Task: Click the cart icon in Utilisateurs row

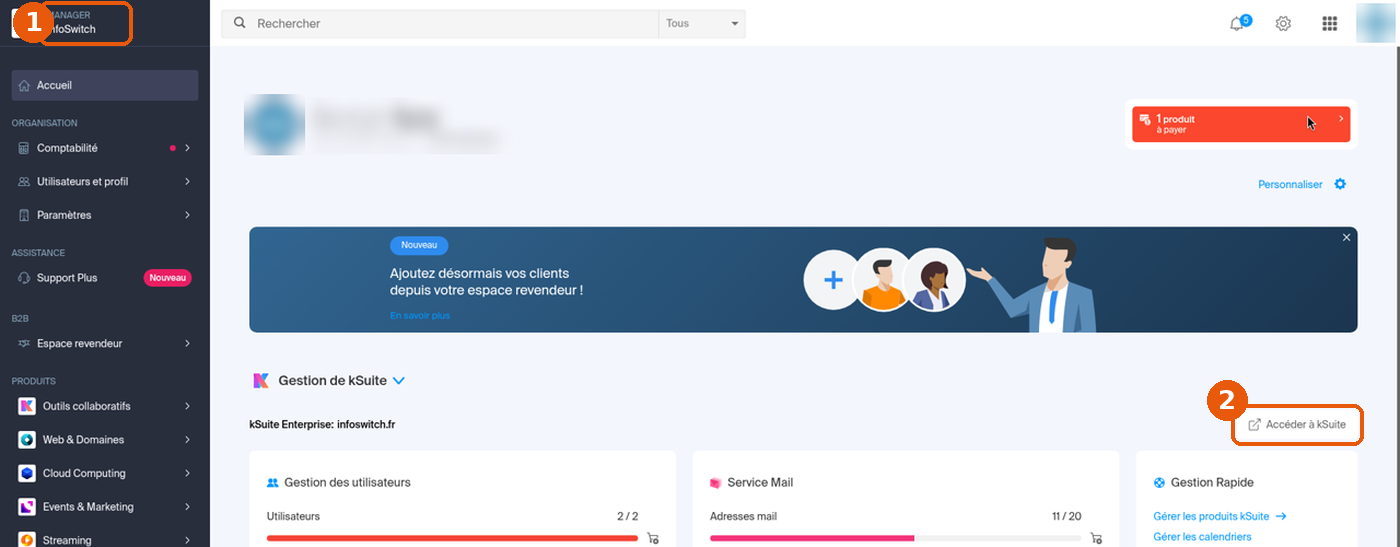Action: (653, 537)
